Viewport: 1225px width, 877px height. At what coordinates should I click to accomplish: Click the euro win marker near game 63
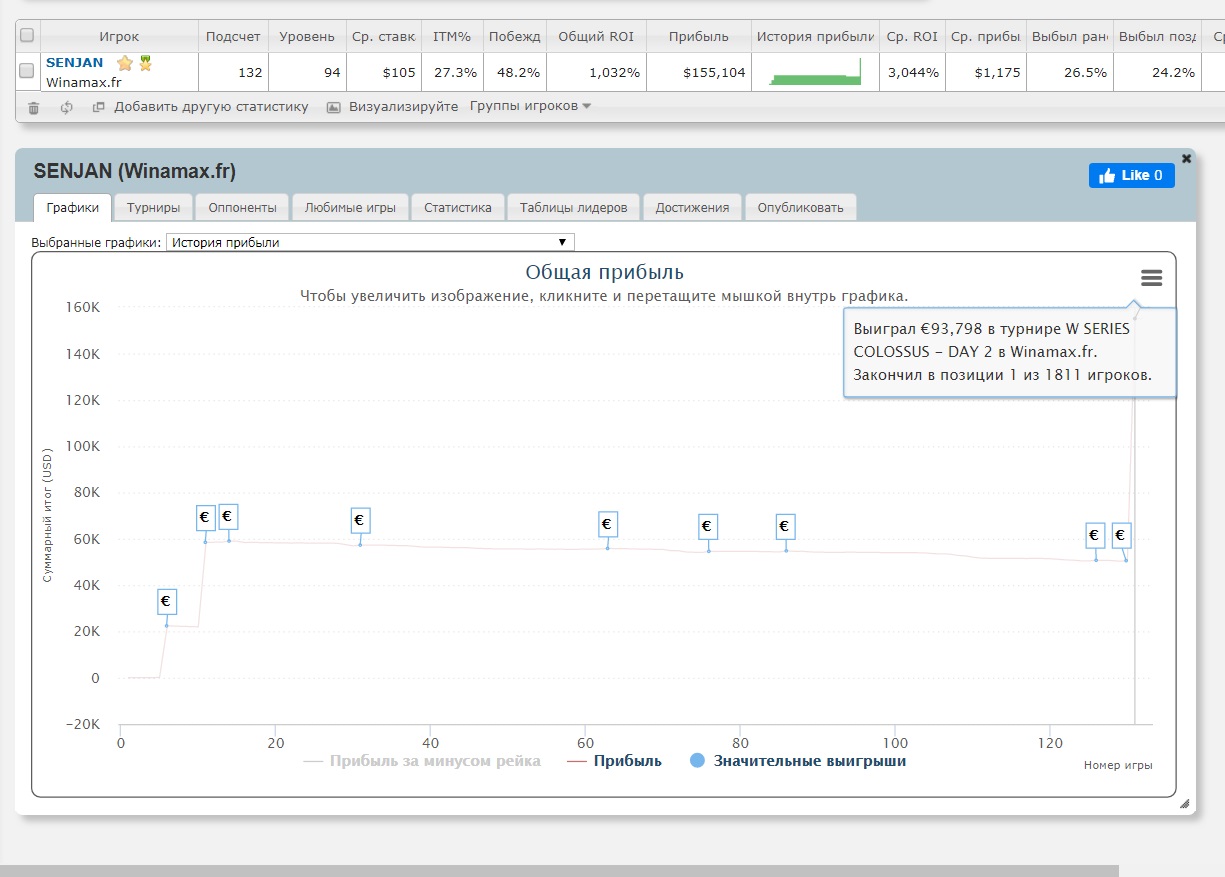click(x=607, y=525)
